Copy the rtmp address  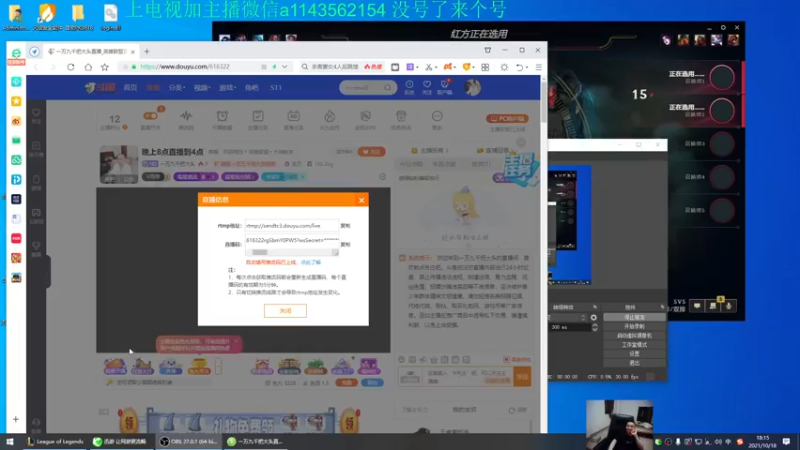coord(345,226)
